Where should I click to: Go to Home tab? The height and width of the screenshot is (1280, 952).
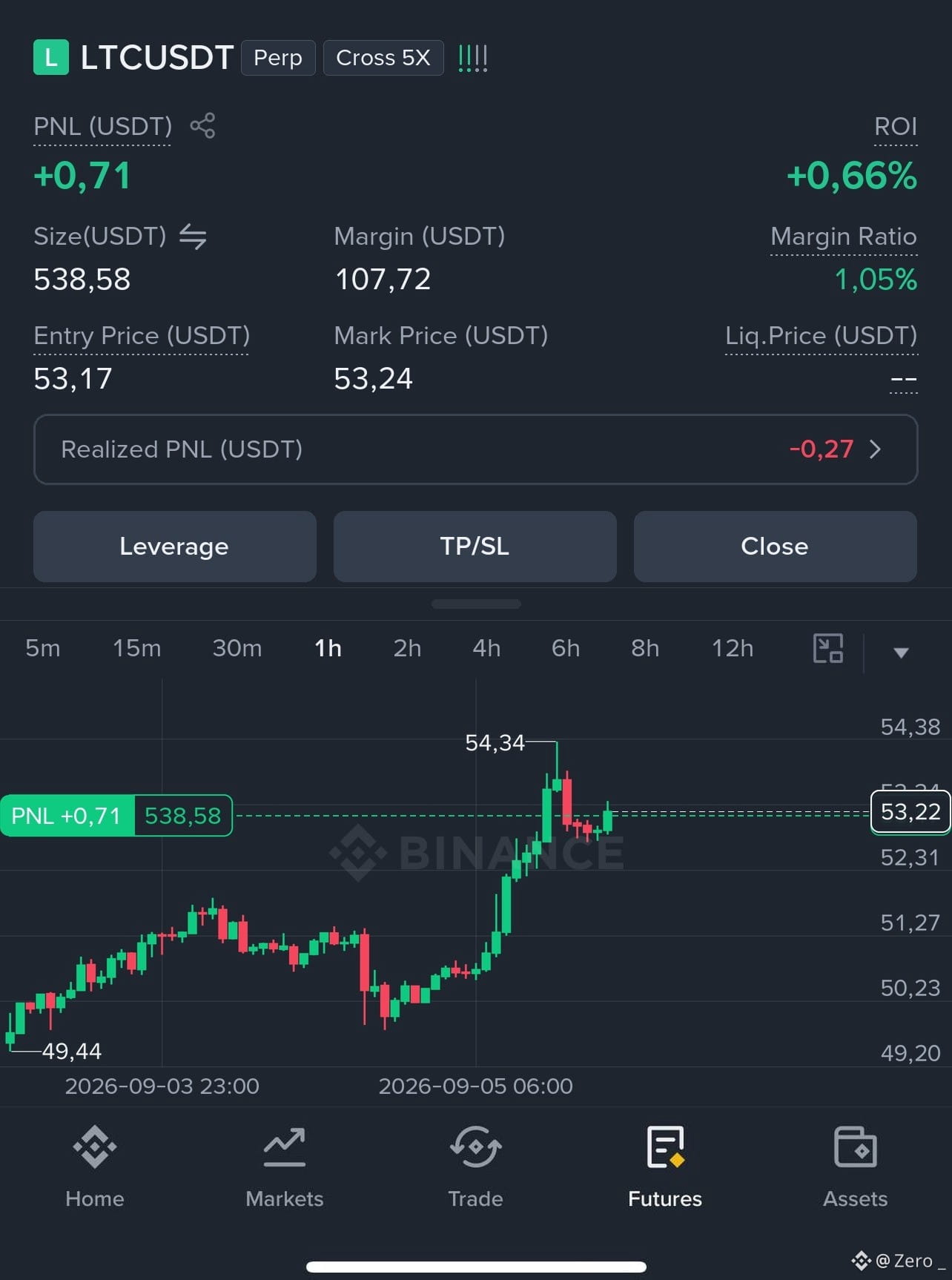click(95, 1167)
